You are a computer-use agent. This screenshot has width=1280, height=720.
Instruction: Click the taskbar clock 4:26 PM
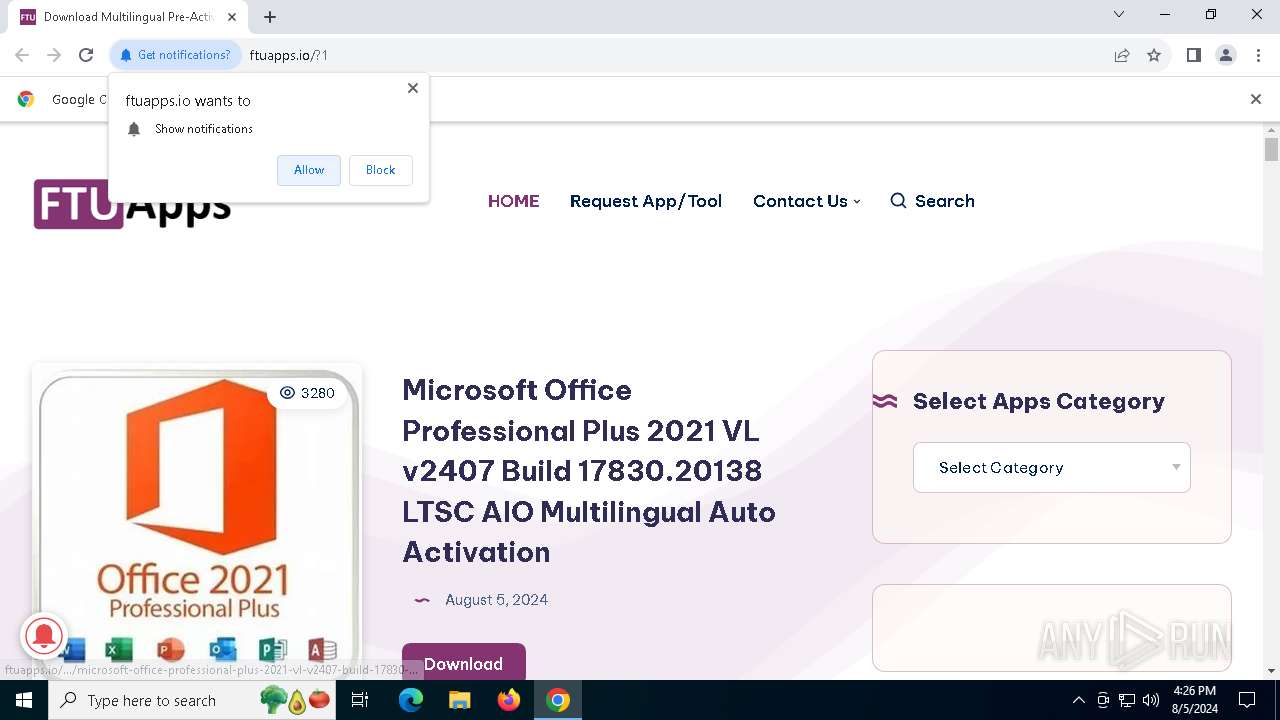click(1195, 700)
